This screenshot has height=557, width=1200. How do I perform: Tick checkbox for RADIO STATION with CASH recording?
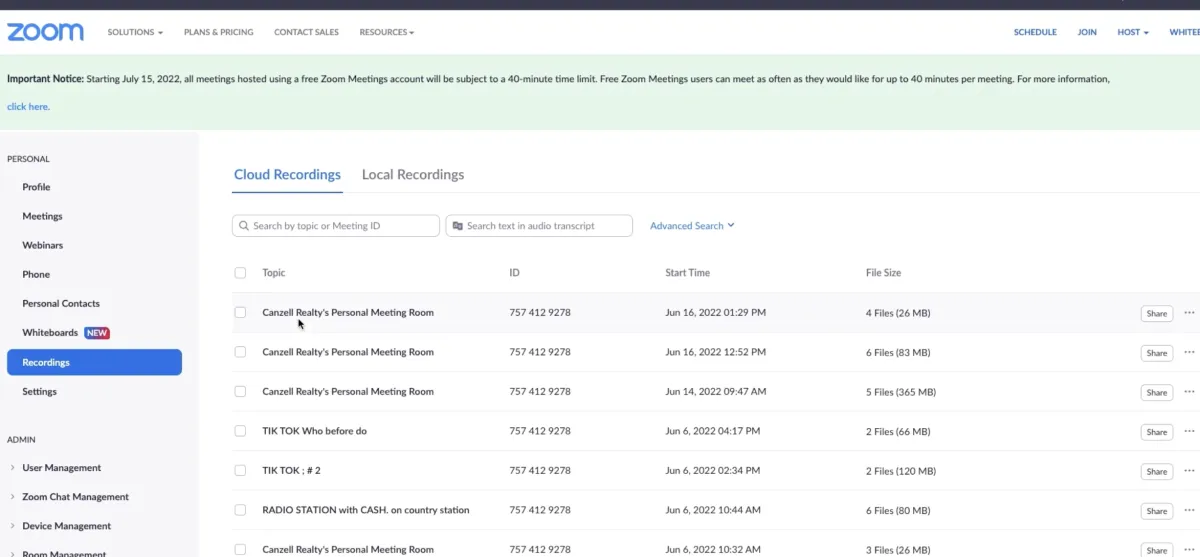point(240,510)
